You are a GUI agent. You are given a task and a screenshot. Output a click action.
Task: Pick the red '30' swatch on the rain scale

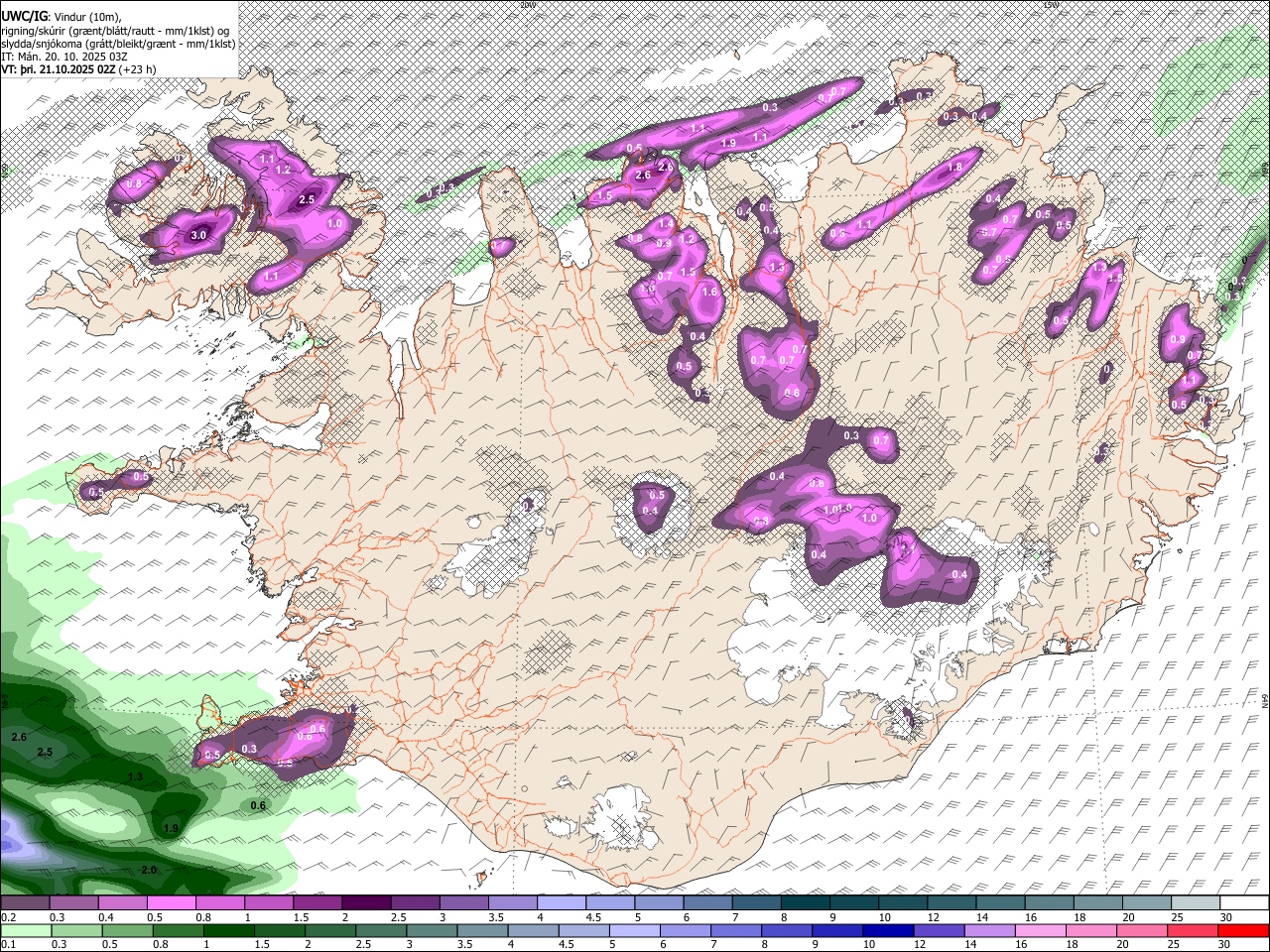(1245, 930)
